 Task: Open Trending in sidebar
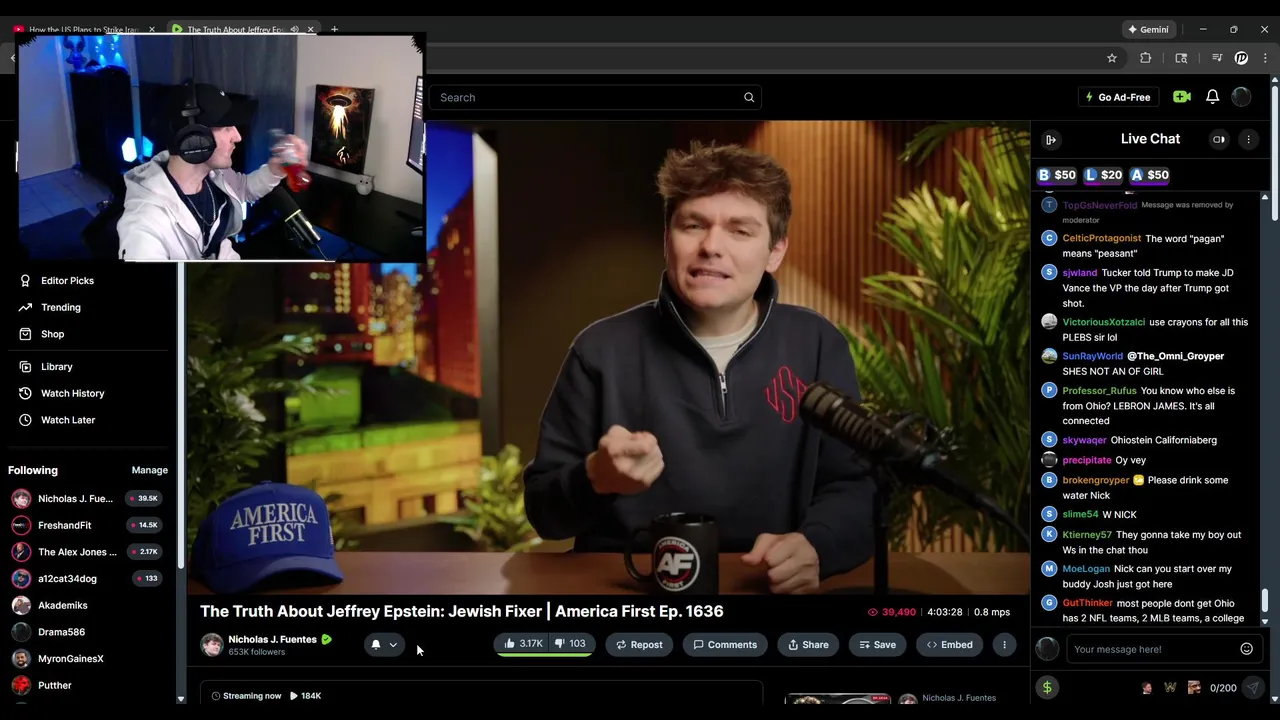click(x=60, y=308)
